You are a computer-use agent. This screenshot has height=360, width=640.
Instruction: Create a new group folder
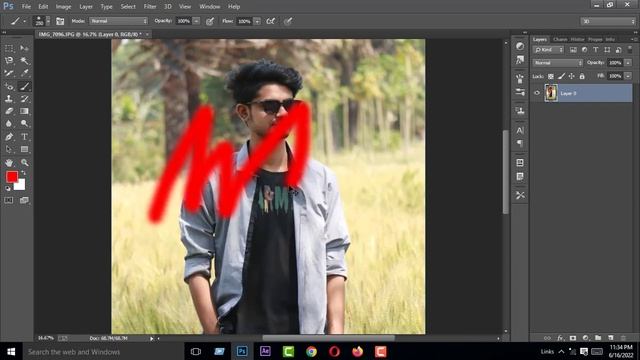pos(598,338)
